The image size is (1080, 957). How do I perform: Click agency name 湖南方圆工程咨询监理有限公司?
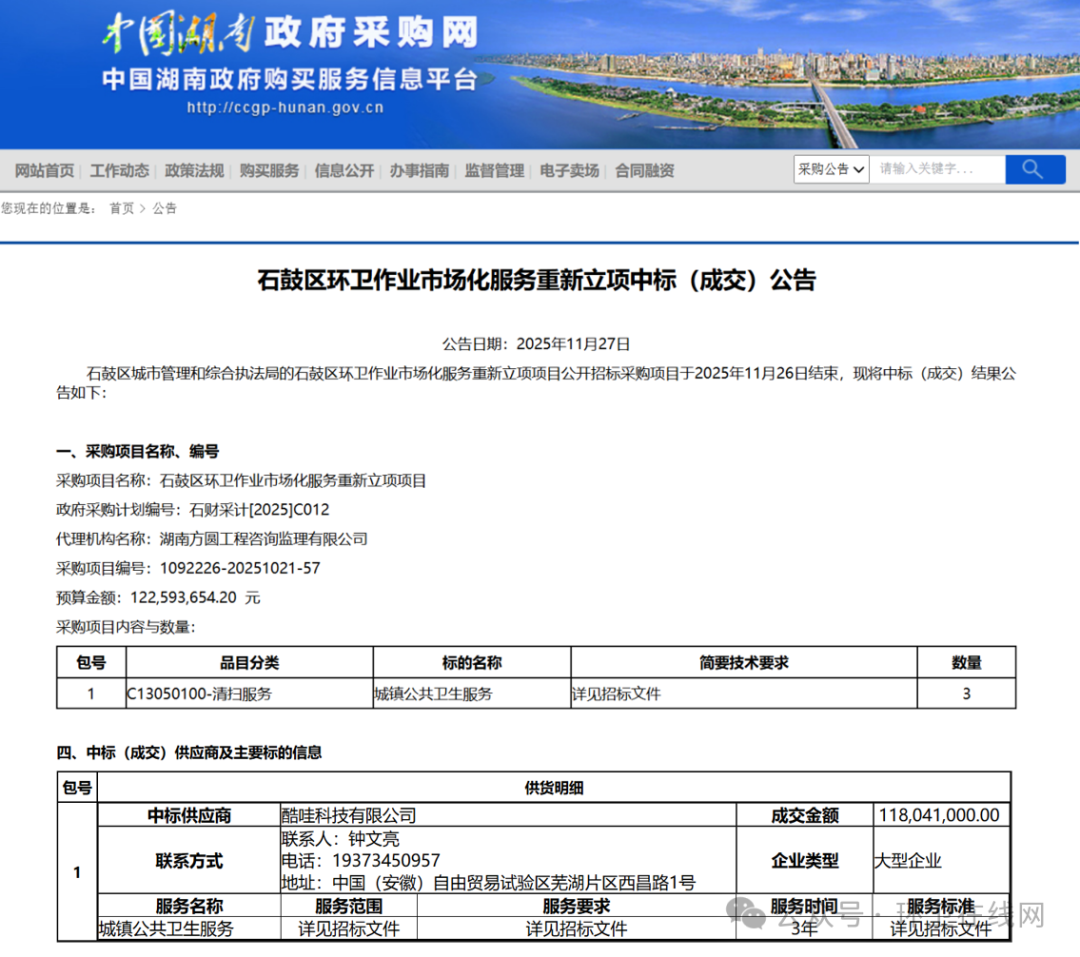tap(264, 539)
